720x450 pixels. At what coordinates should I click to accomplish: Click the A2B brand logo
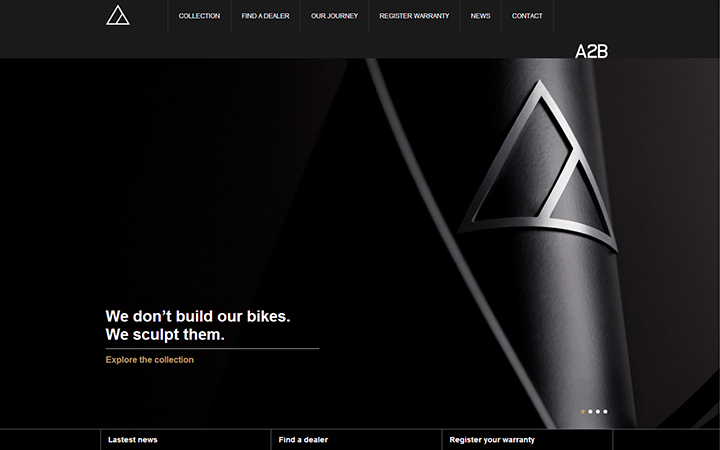click(591, 51)
